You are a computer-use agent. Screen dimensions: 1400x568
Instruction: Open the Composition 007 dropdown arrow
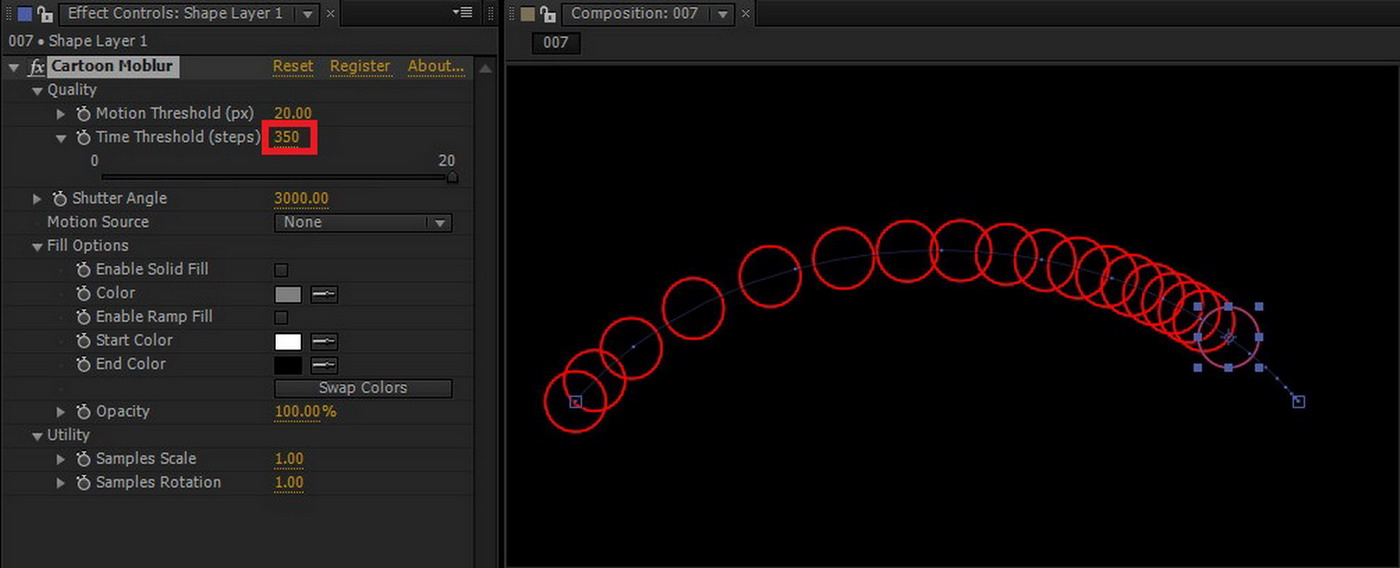pos(721,14)
